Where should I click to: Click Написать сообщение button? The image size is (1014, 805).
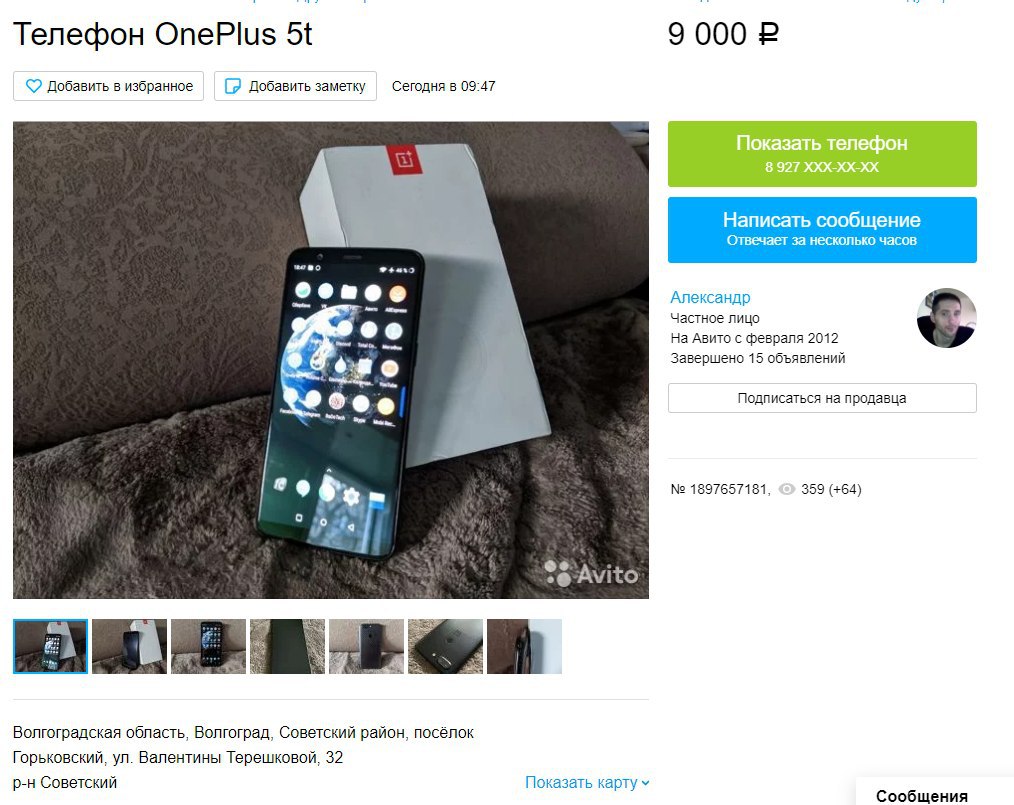[x=822, y=230]
